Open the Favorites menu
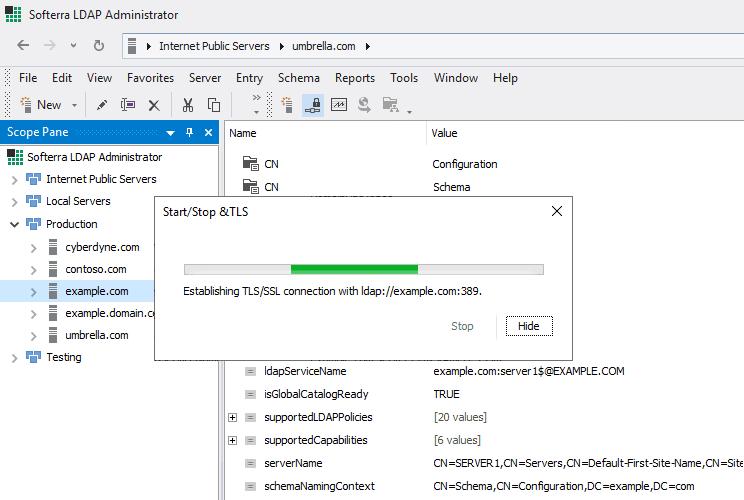Image resolution: width=744 pixels, height=500 pixels. [150, 78]
